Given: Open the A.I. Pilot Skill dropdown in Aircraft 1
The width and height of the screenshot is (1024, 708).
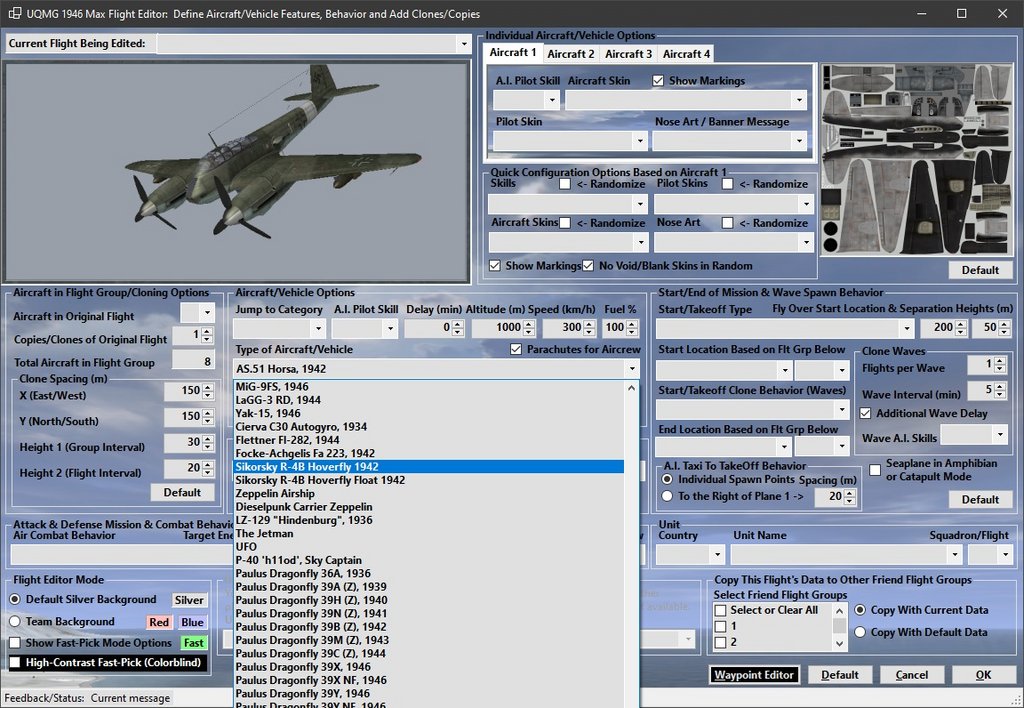Looking at the screenshot, I should (552, 100).
